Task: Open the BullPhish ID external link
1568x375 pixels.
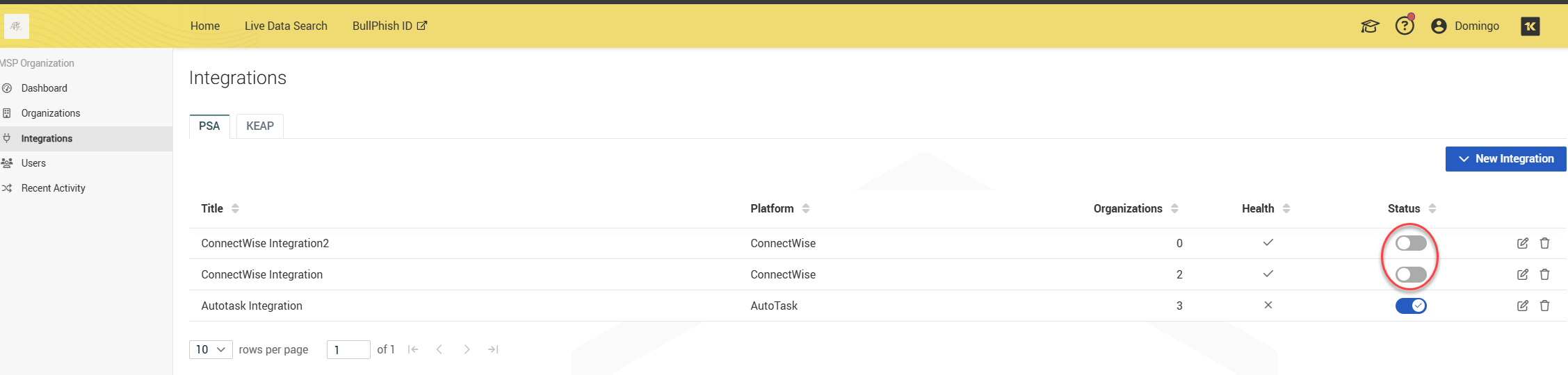Action: (x=389, y=26)
